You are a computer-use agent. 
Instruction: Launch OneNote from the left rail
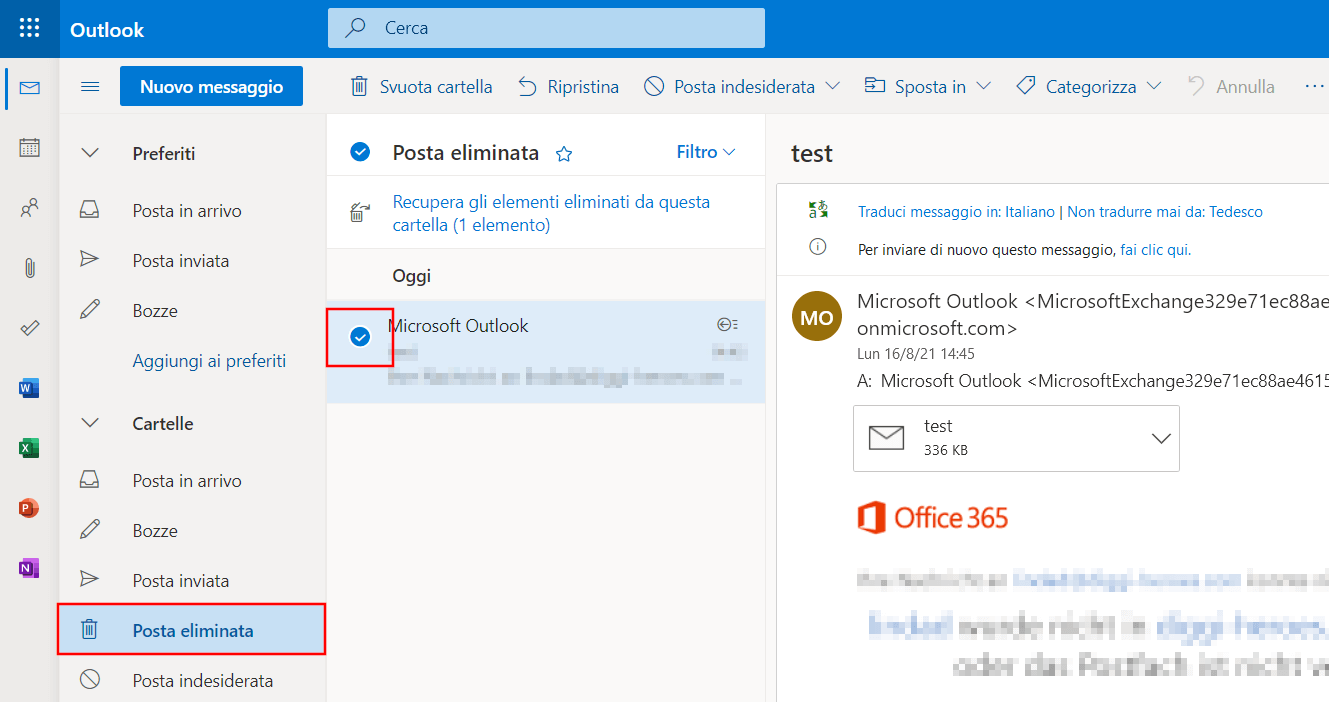(x=29, y=568)
